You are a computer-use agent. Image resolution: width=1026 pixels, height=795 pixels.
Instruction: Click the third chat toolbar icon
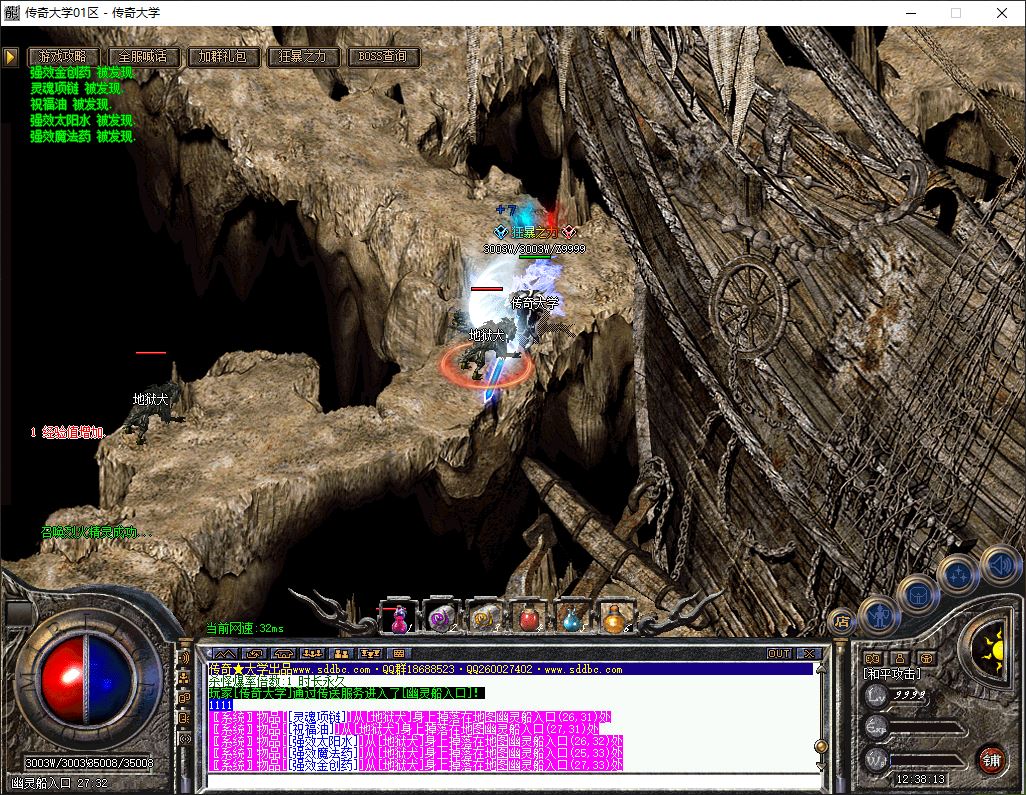(283, 653)
